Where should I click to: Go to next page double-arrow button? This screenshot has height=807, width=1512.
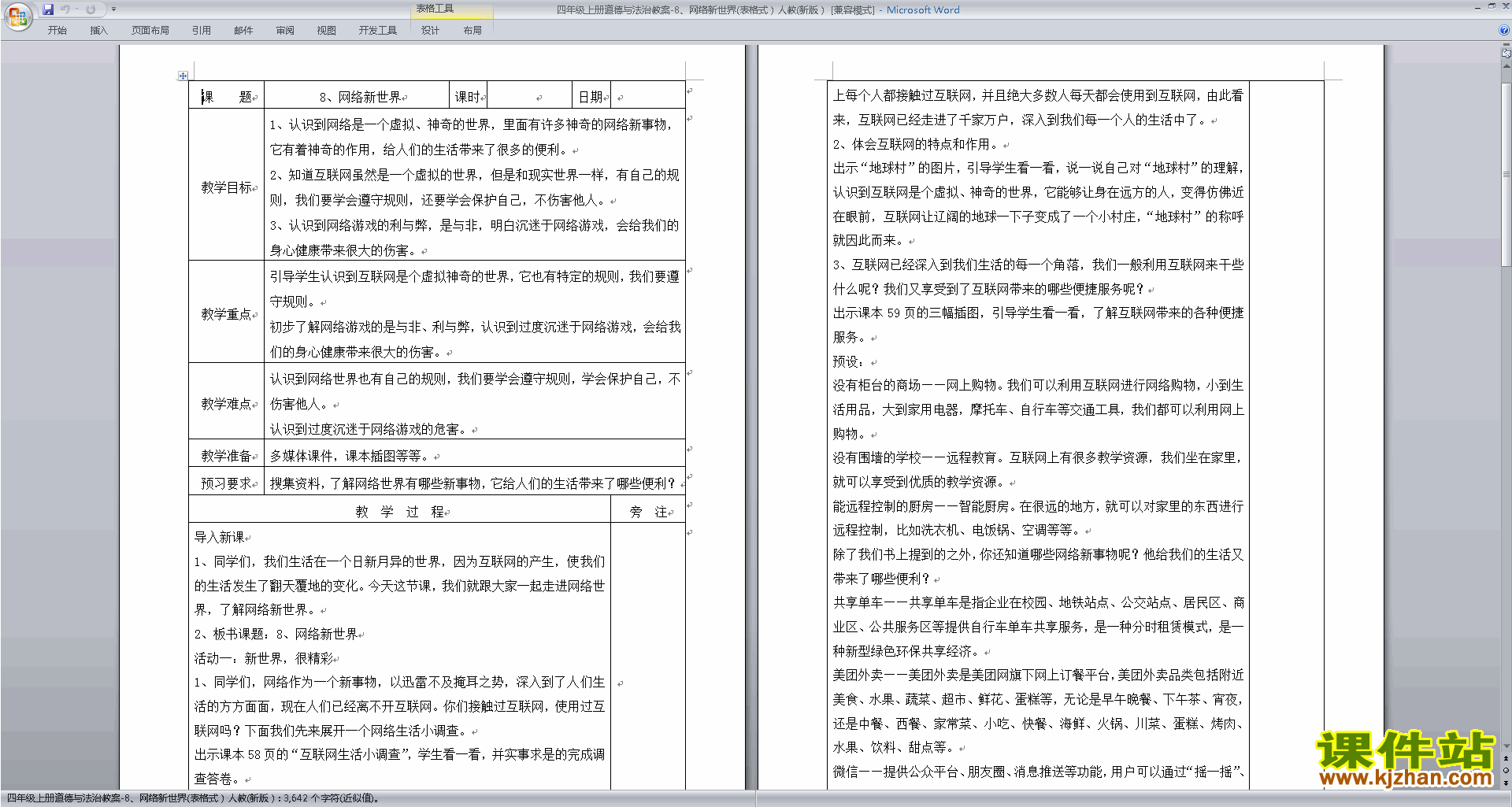coord(1506,783)
